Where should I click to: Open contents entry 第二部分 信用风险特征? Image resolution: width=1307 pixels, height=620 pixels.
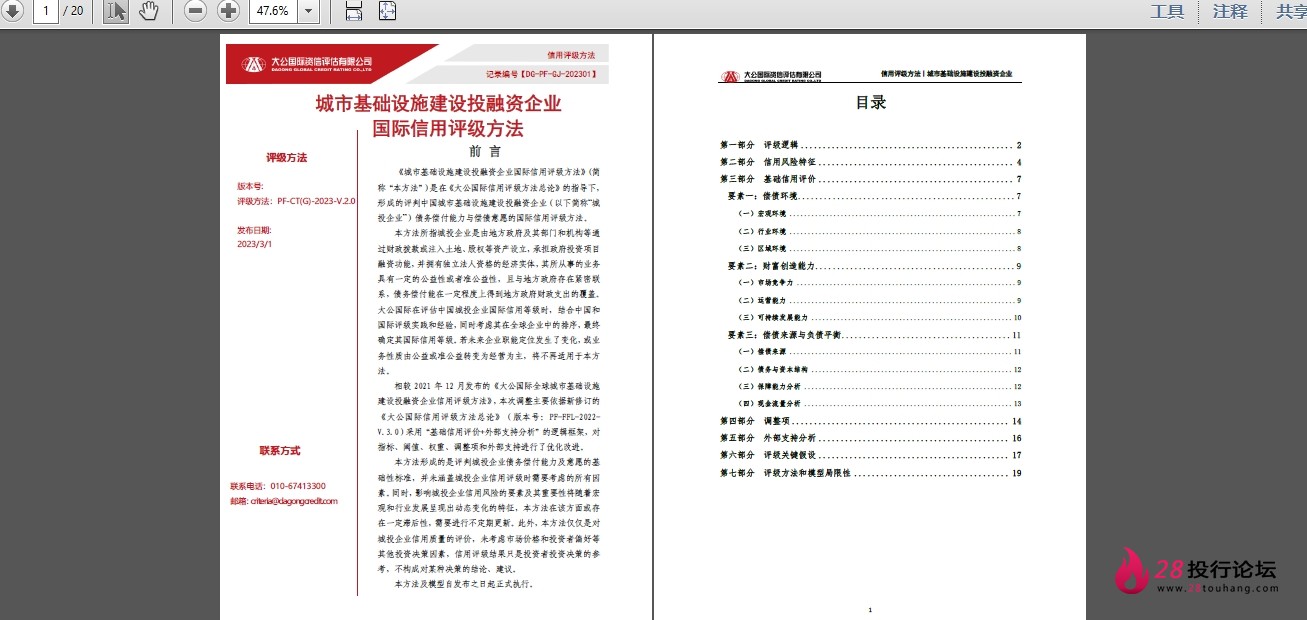[870, 162]
